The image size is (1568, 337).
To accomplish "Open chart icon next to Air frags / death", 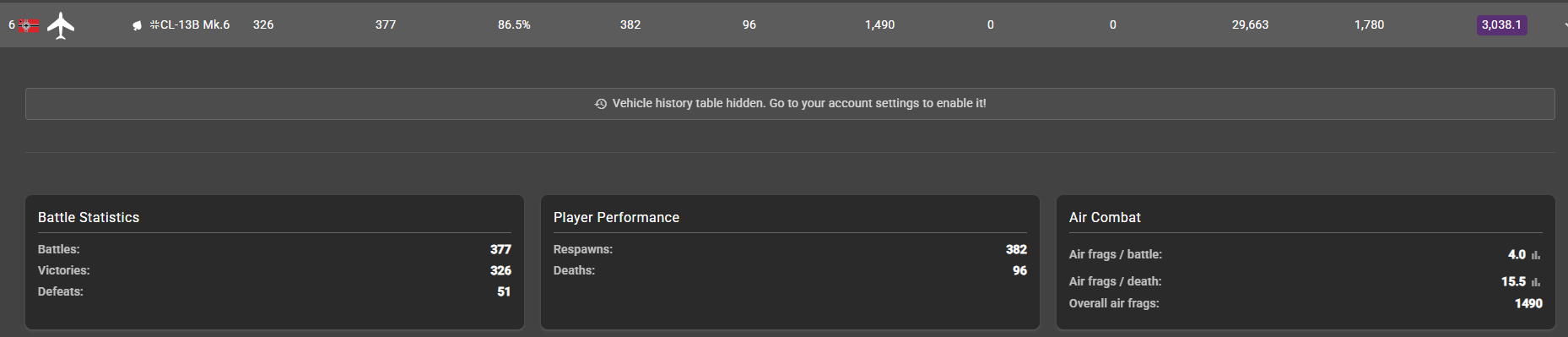I will [1536, 282].
